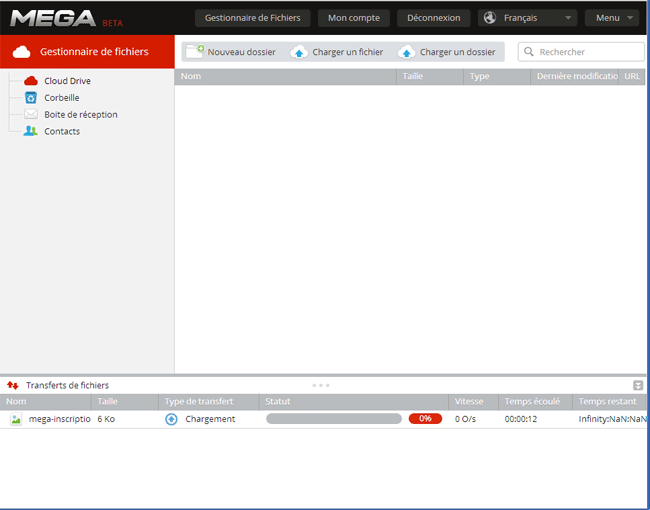Click the three-dot panel resize handle
This screenshot has width=650, height=510.
[x=321, y=385]
